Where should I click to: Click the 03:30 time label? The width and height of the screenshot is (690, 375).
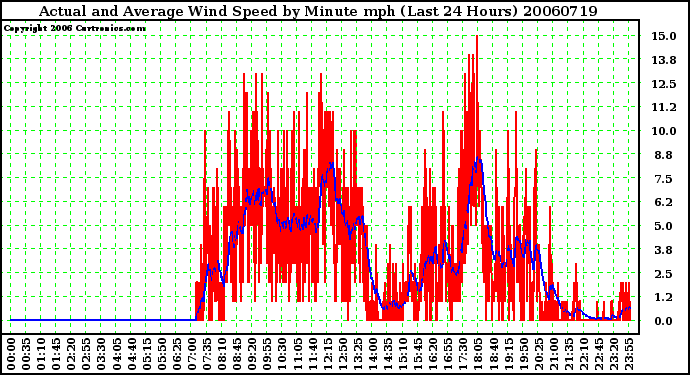coord(101,354)
